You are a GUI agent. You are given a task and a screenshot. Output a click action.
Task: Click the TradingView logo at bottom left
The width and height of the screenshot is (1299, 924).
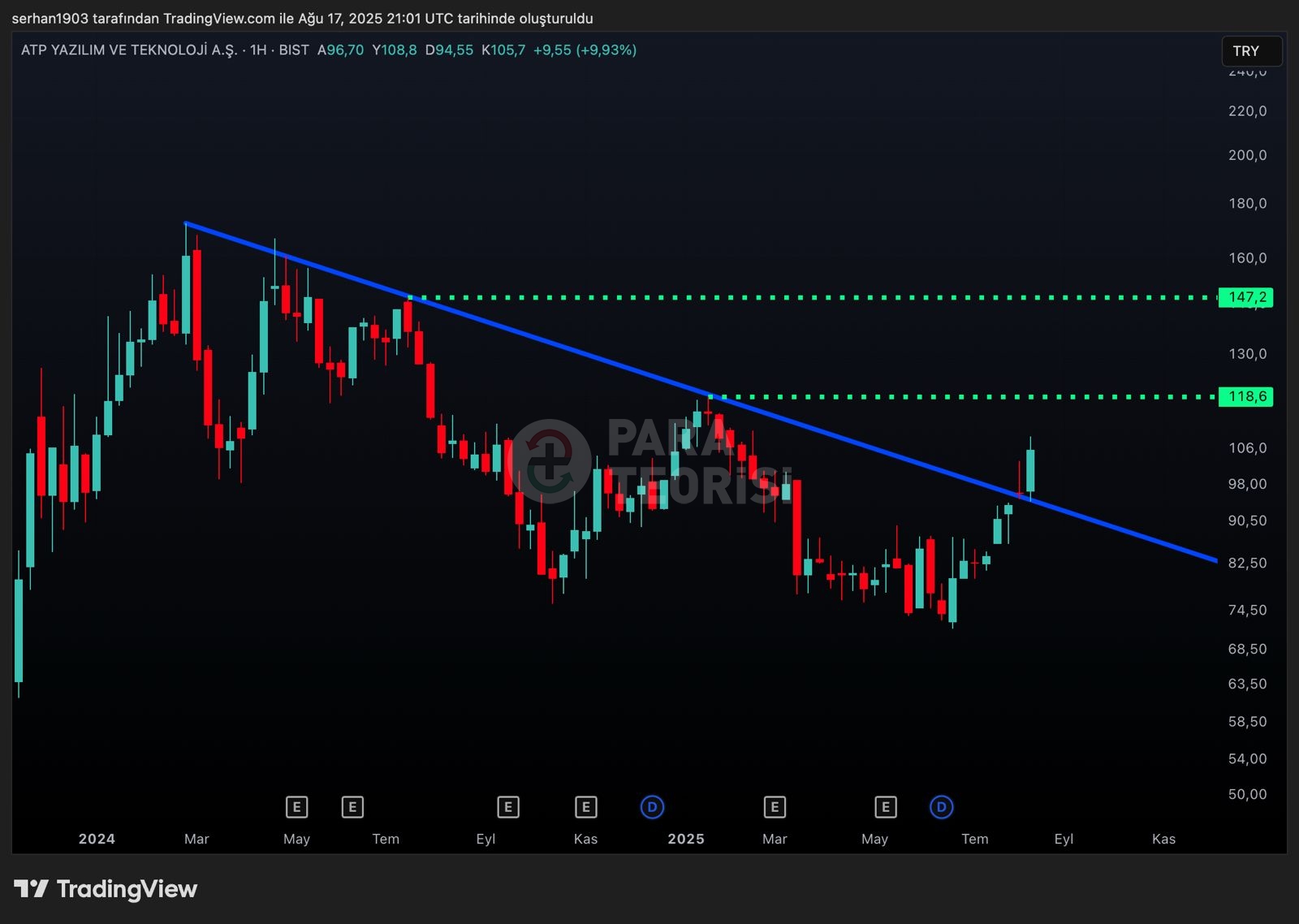(x=106, y=889)
